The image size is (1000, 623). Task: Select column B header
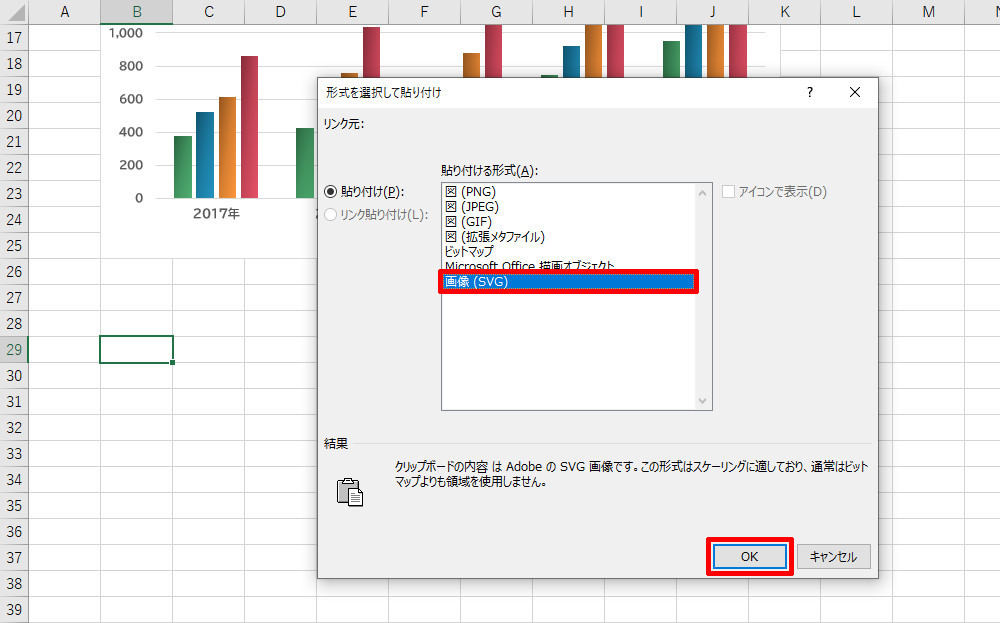[x=136, y=12]
